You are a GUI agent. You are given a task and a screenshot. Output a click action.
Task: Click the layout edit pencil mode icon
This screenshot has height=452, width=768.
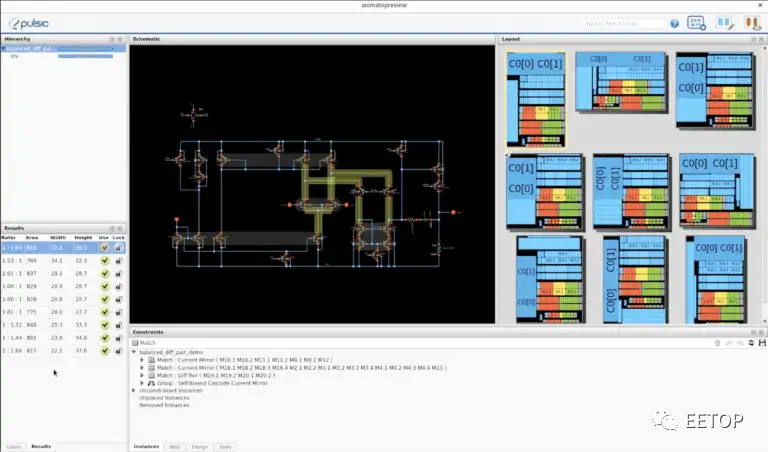[725, 23]
